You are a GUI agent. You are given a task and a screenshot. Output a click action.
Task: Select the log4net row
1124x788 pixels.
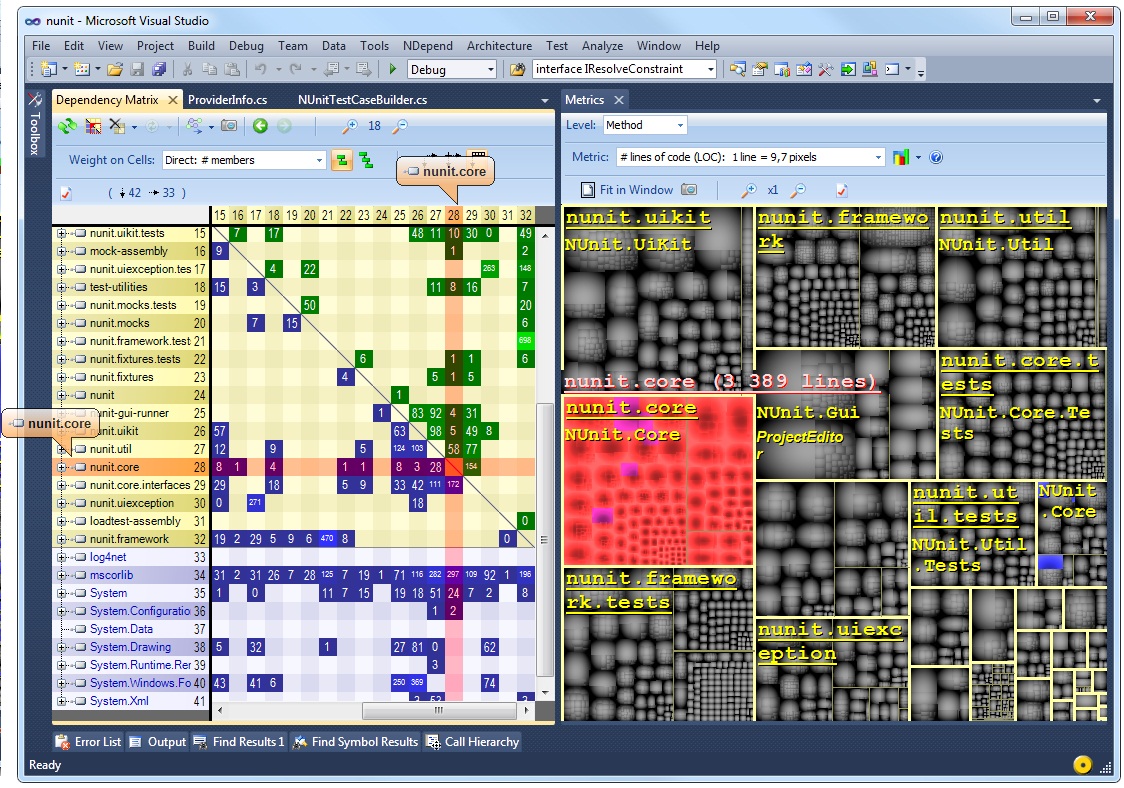click(x=132, y=557)
